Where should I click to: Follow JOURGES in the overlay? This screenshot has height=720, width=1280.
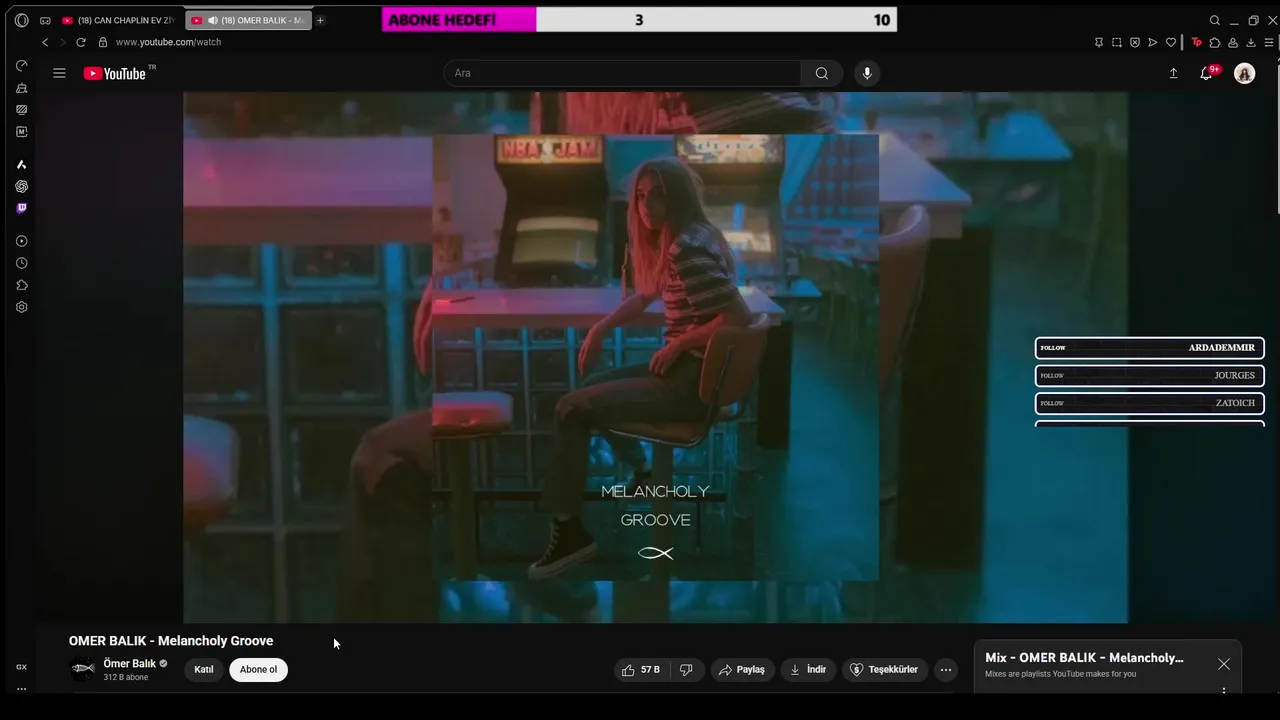[x=1150, y=376]
